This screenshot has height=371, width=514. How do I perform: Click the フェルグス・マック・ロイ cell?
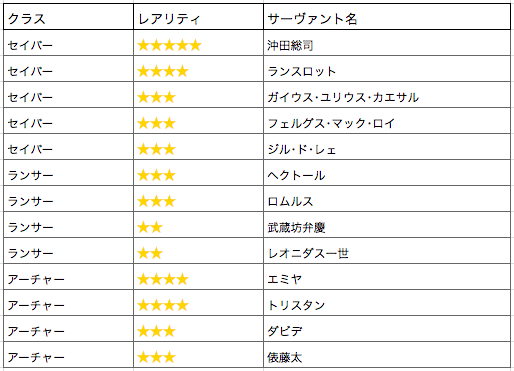[387, 121]
